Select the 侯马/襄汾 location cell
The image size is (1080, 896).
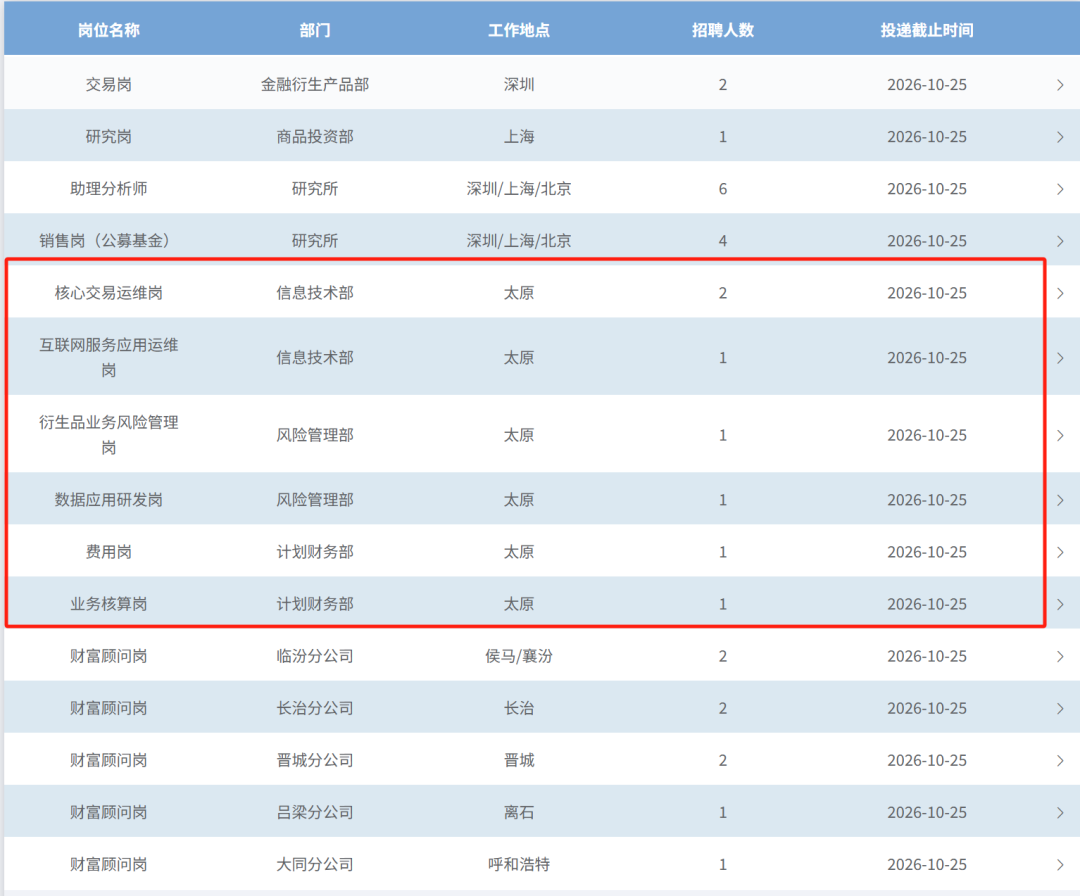[x=519, y=656]
